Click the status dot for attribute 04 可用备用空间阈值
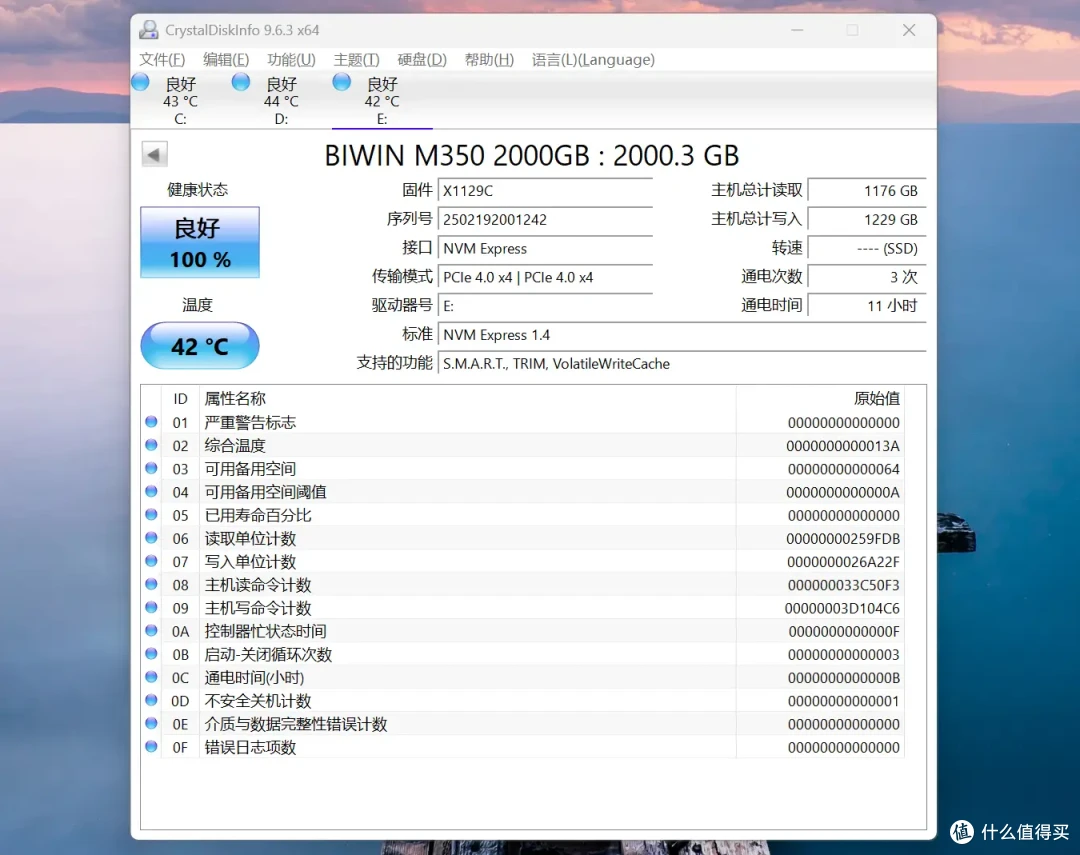The height and width of the screenshot is (855, 1080). tap(152, 491)
